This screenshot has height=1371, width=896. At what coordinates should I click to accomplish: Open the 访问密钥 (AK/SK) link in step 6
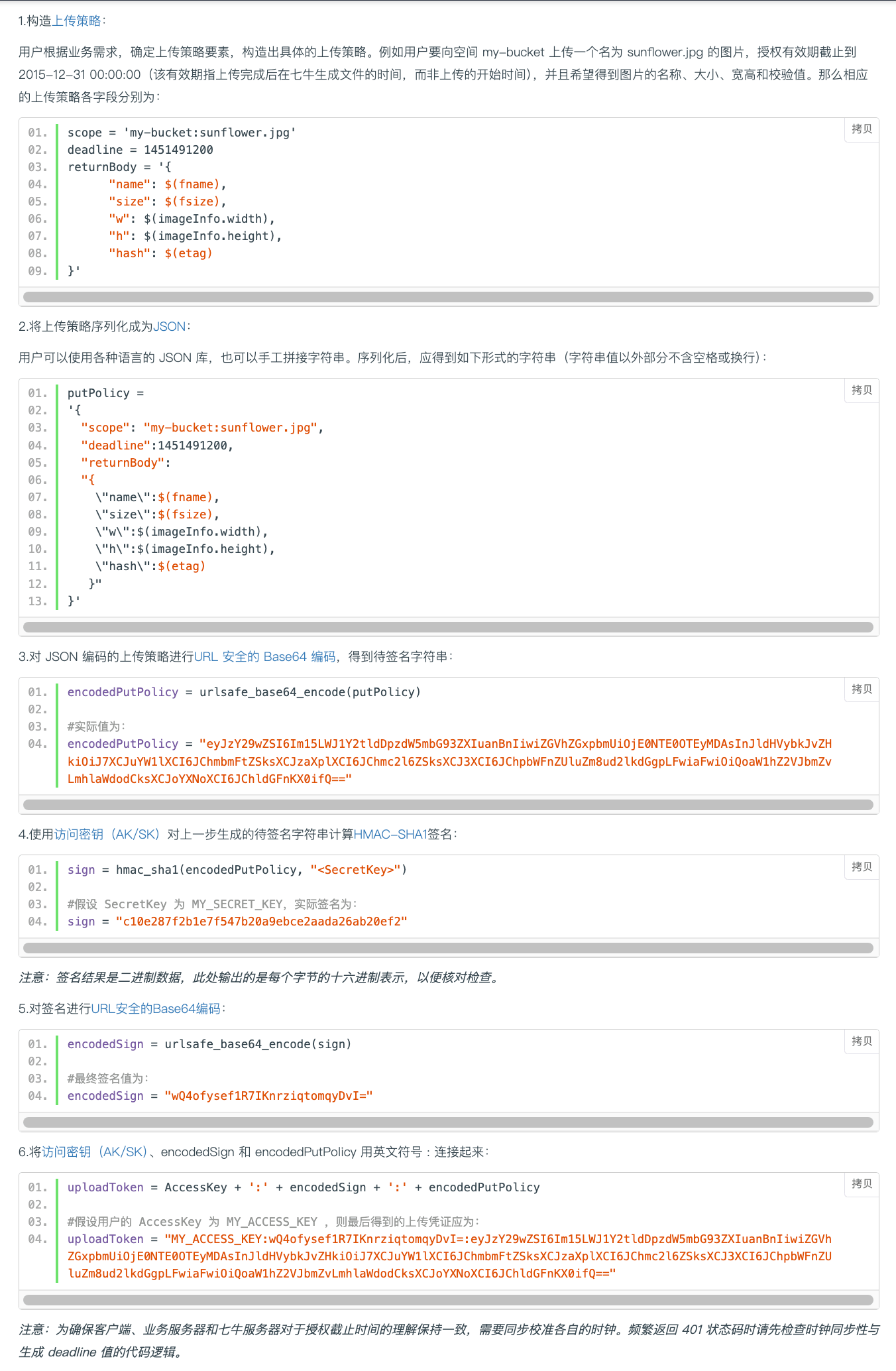click(95, 1152)
